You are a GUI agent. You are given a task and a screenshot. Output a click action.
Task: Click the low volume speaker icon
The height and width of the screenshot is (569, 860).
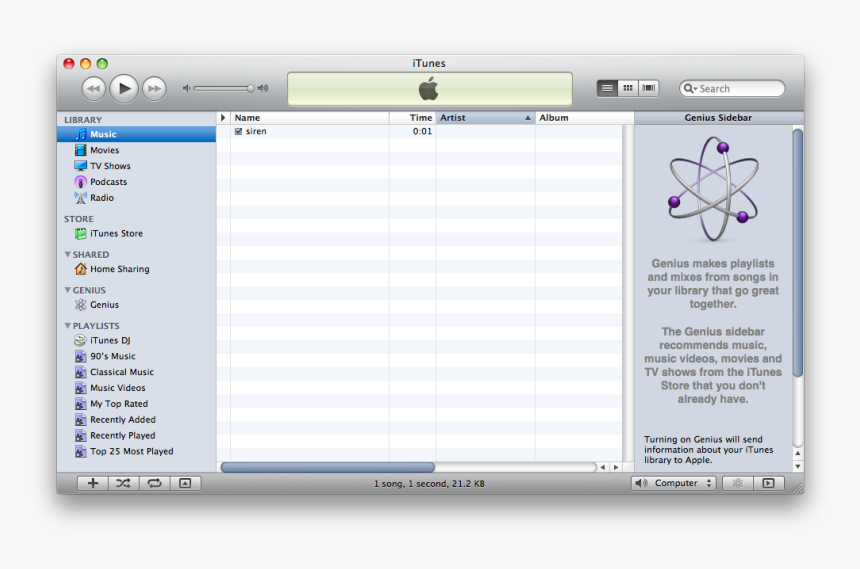pyautogui.click(x=186, y=88)
